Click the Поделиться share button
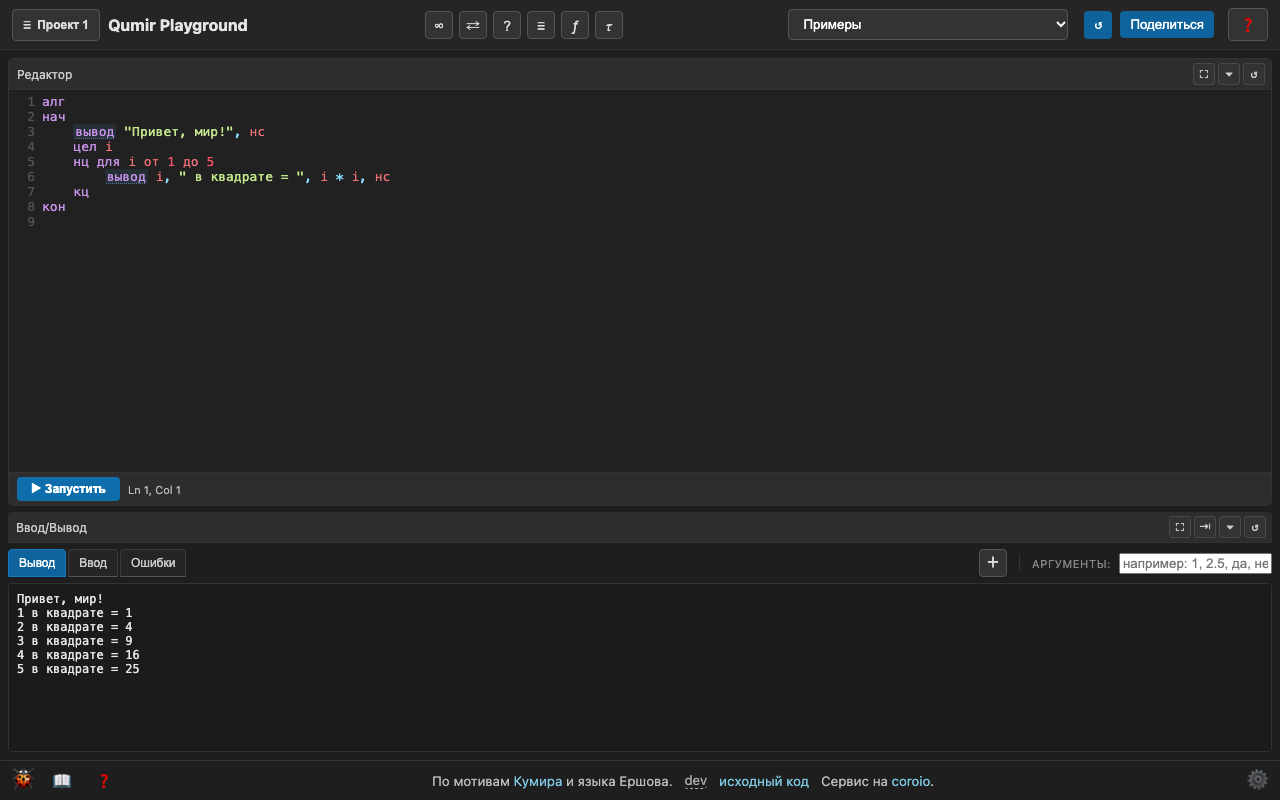The image size is (1280, 800). coord(1167,25)
